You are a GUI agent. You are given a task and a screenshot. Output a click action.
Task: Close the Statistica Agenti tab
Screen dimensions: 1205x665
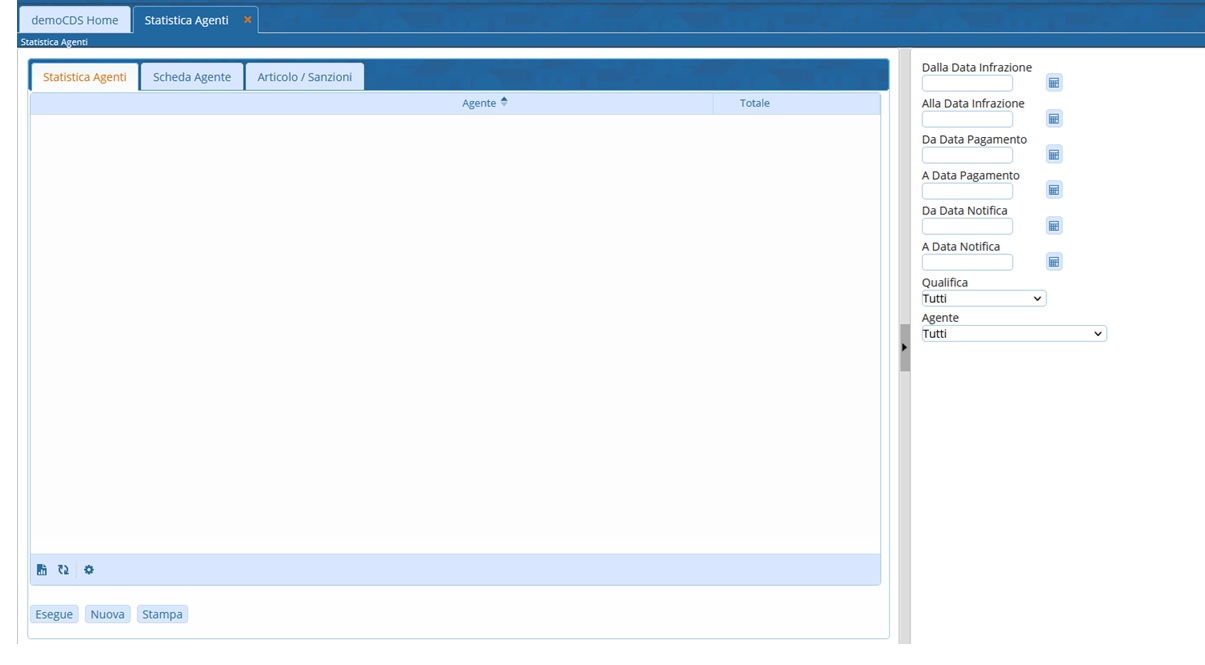248,20
